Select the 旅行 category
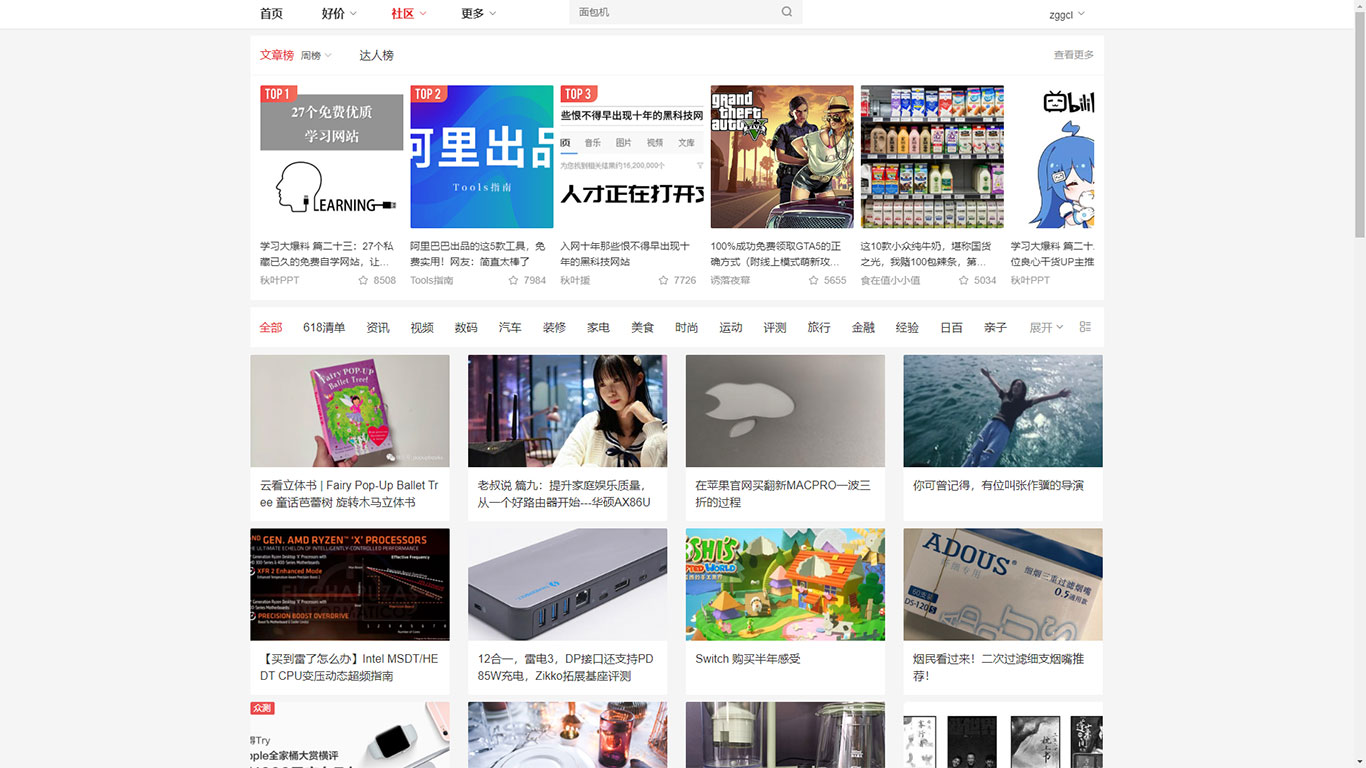Viewport: 1366px width, 768px height. (x=819, y=328)
